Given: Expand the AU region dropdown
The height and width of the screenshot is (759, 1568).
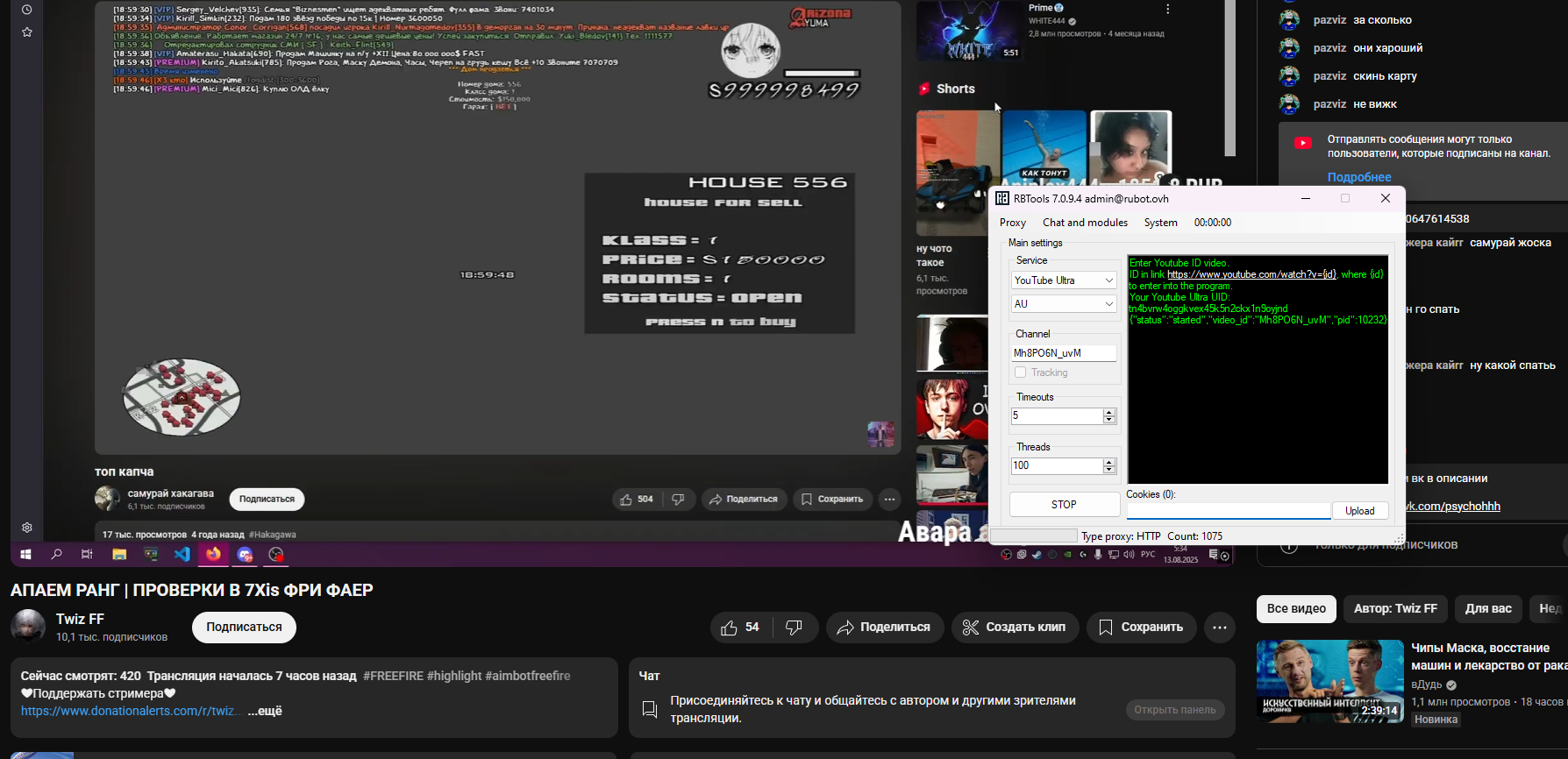Looking at the screenshot, I should coord(1063,304).
